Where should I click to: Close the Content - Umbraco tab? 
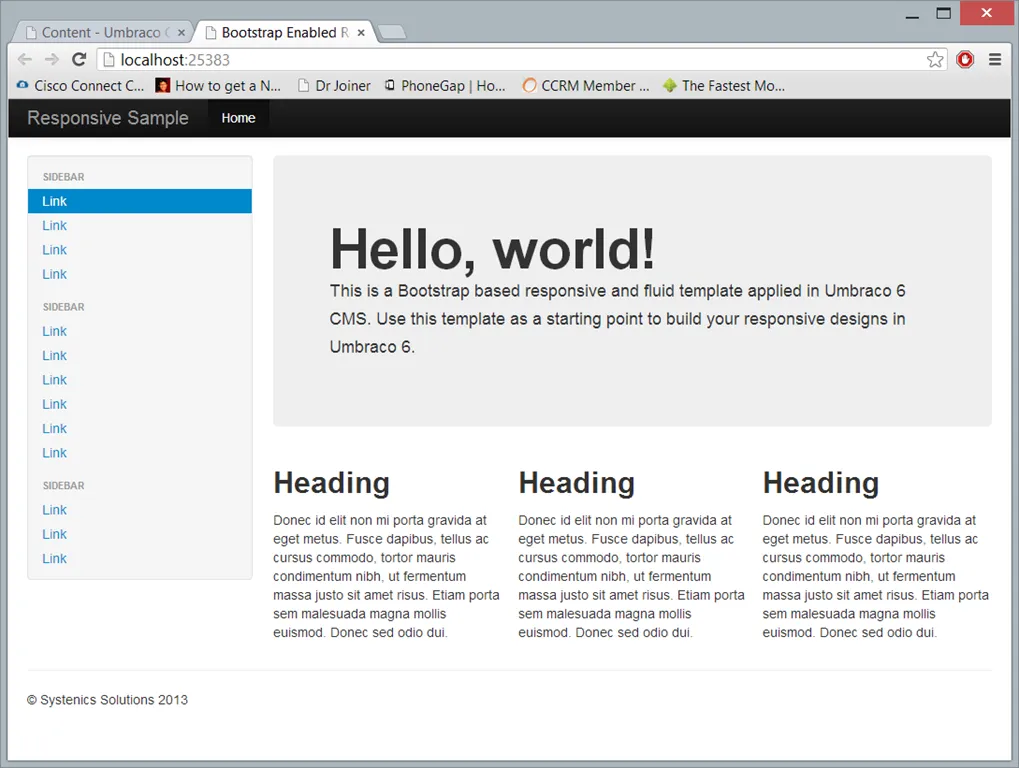[x=181, y=33]
